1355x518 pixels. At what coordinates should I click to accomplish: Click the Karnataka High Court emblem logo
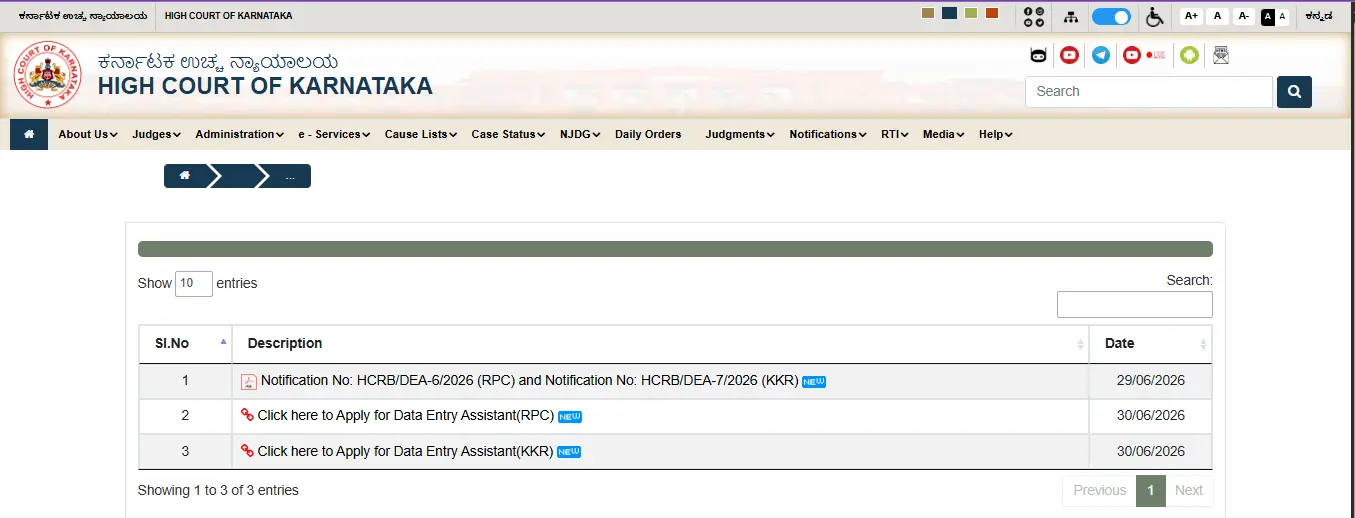click(47, 76)
